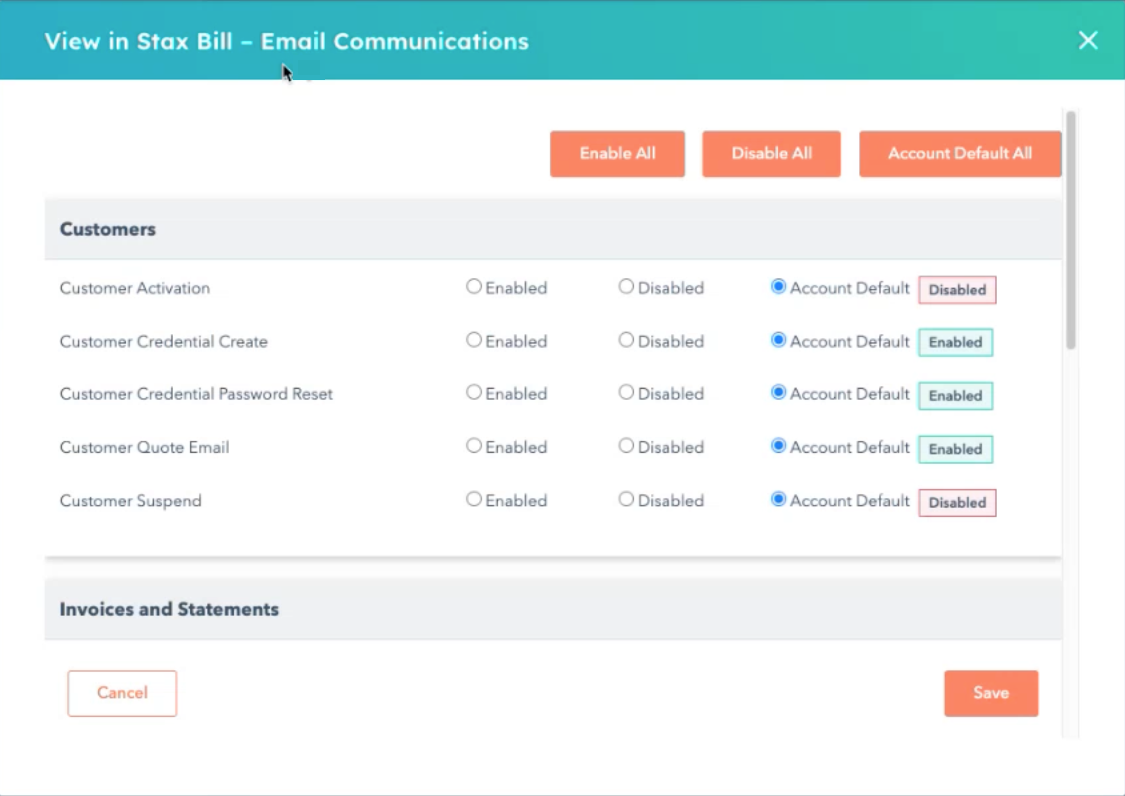The height and width of the screenshot is (796, 1125).
Task: Set Customer Credential Create to Disabled
Action: tap(626, 340)
